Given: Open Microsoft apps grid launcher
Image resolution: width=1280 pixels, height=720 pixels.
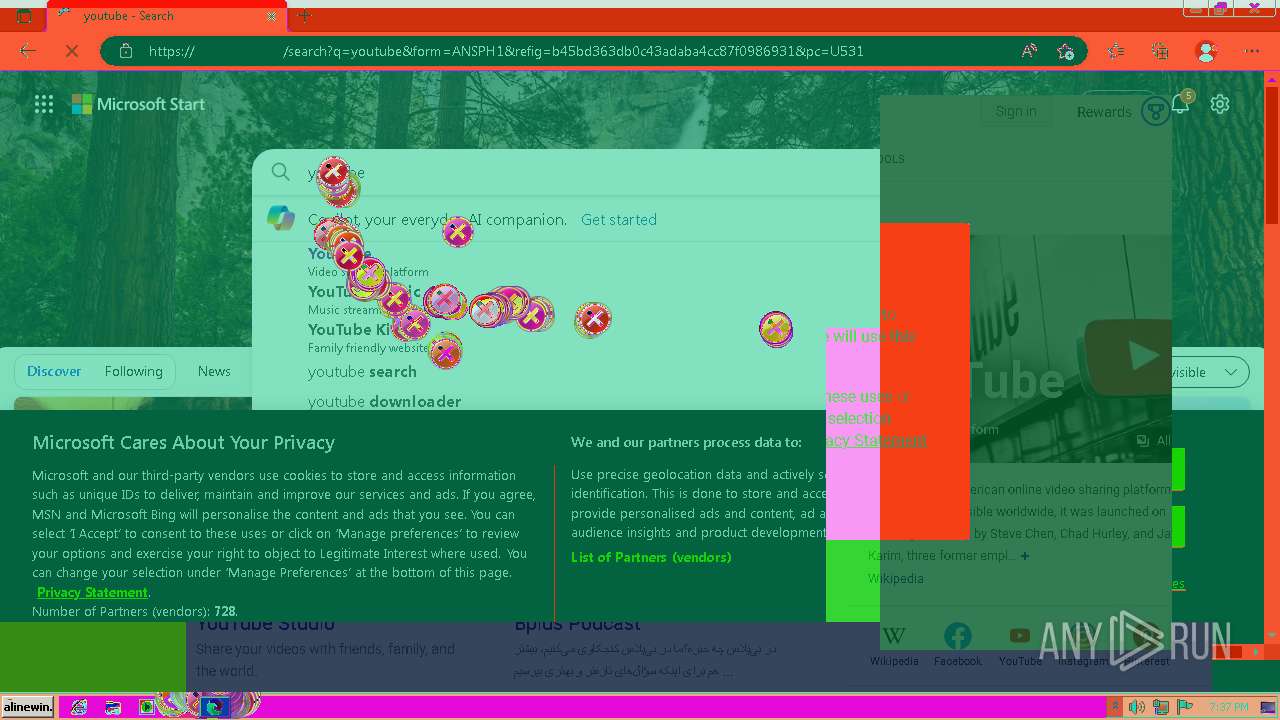Looking at the screenshot, I should 44,104.
